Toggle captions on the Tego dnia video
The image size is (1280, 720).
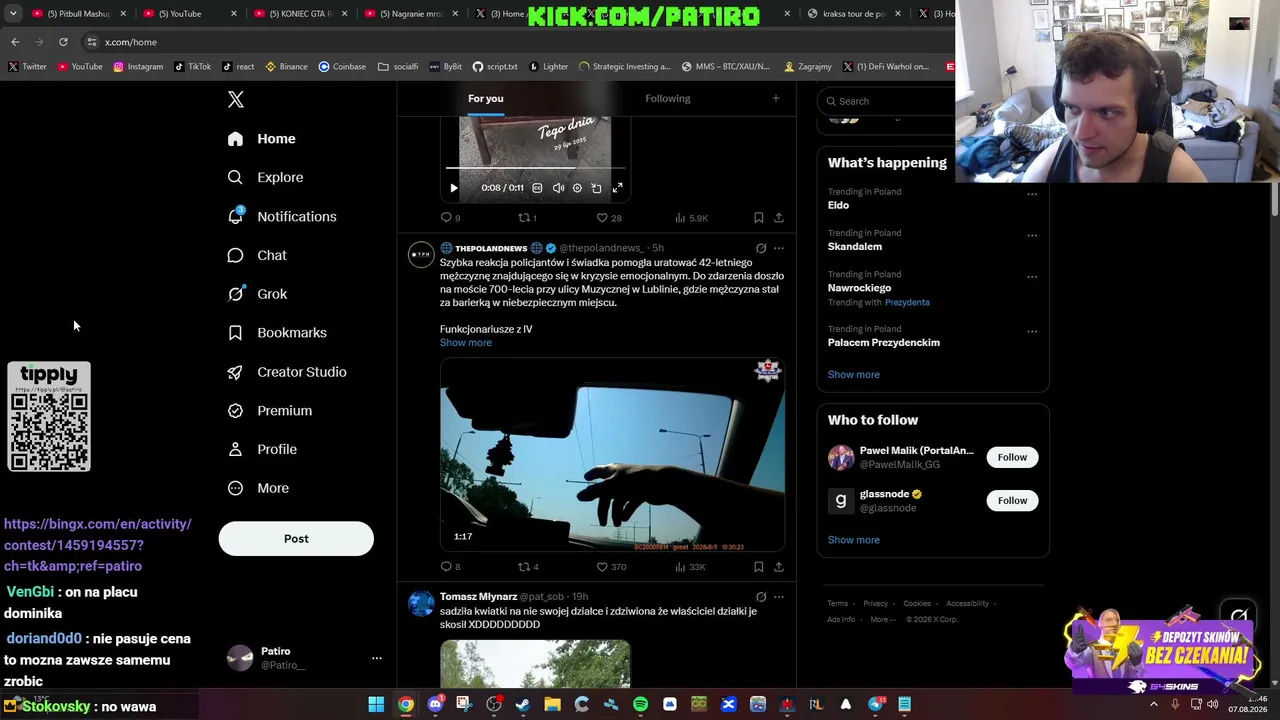tap(537, 188)
